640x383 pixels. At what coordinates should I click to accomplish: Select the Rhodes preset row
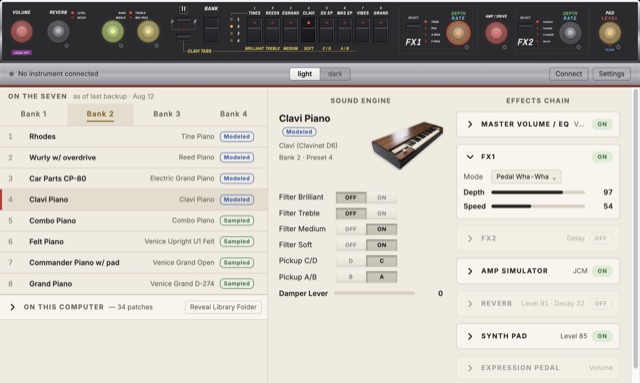coord(134,137)
